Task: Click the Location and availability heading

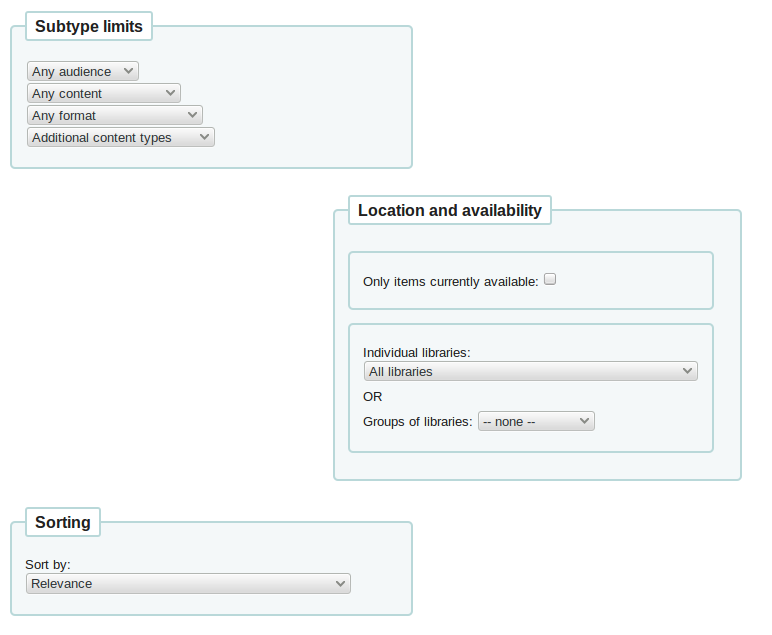Action: click(450, 211)
